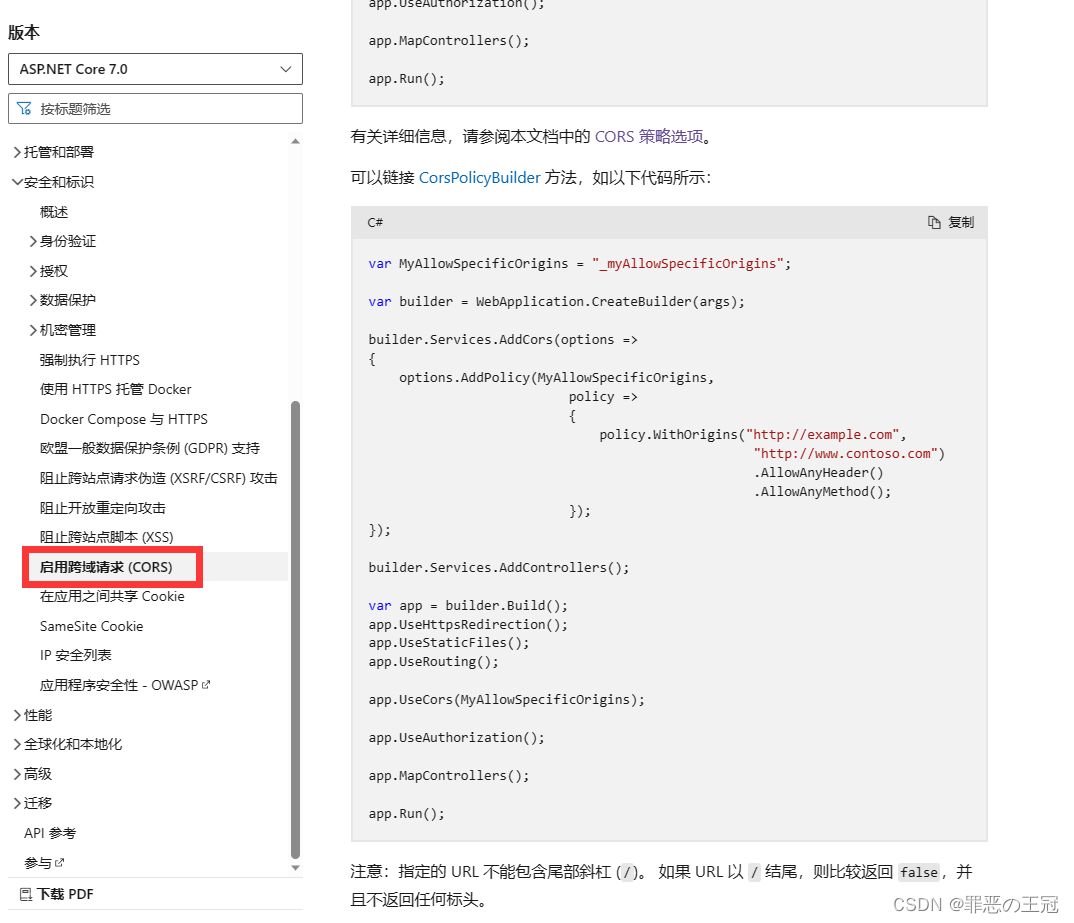Click the filter funnel icon
The width and height of the screenshot is (1074, 923).
point(25,109)
